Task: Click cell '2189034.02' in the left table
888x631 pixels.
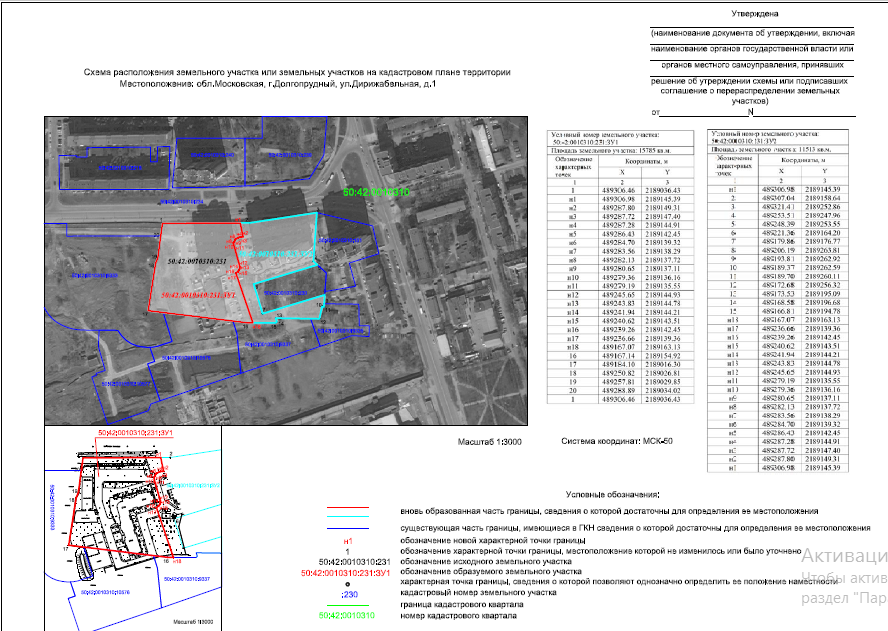Action: coord(663,391)
